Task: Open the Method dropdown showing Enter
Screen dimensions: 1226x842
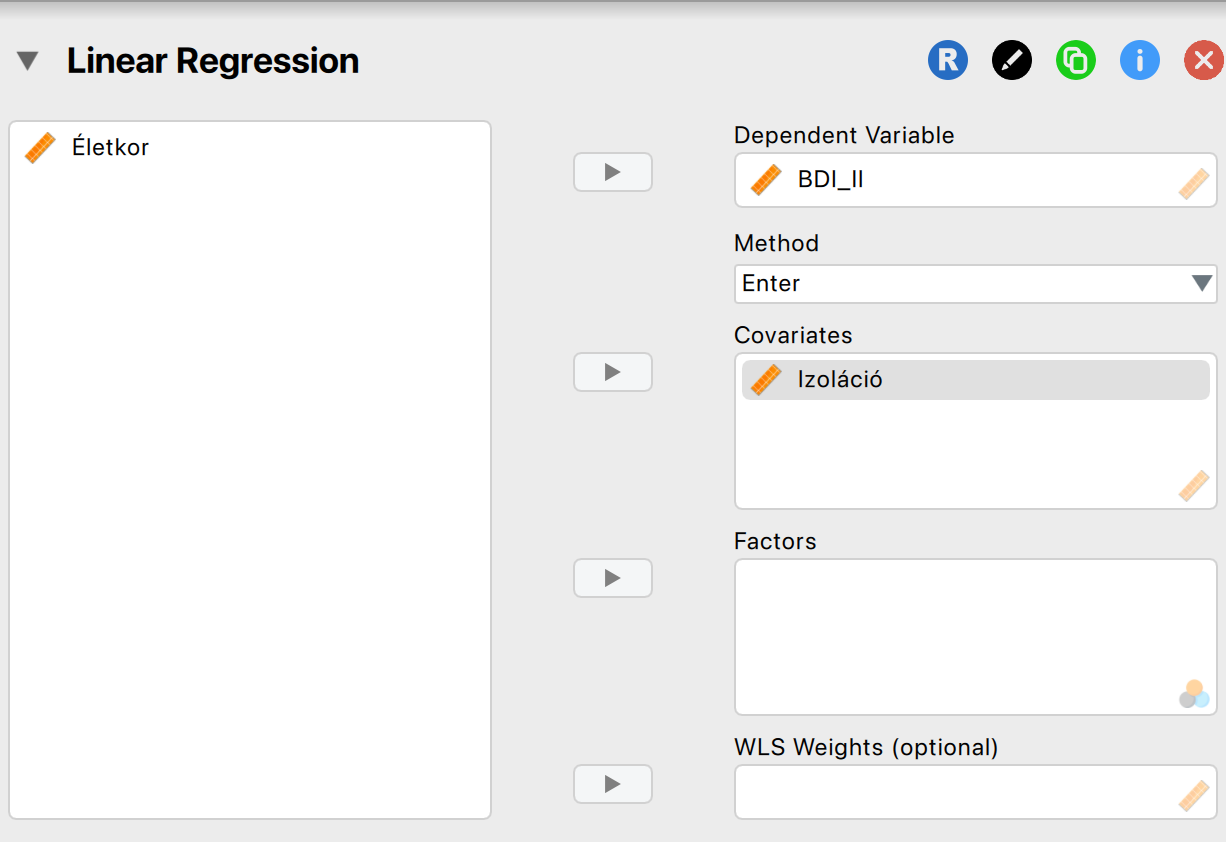Action: click(x=960, y=284)
